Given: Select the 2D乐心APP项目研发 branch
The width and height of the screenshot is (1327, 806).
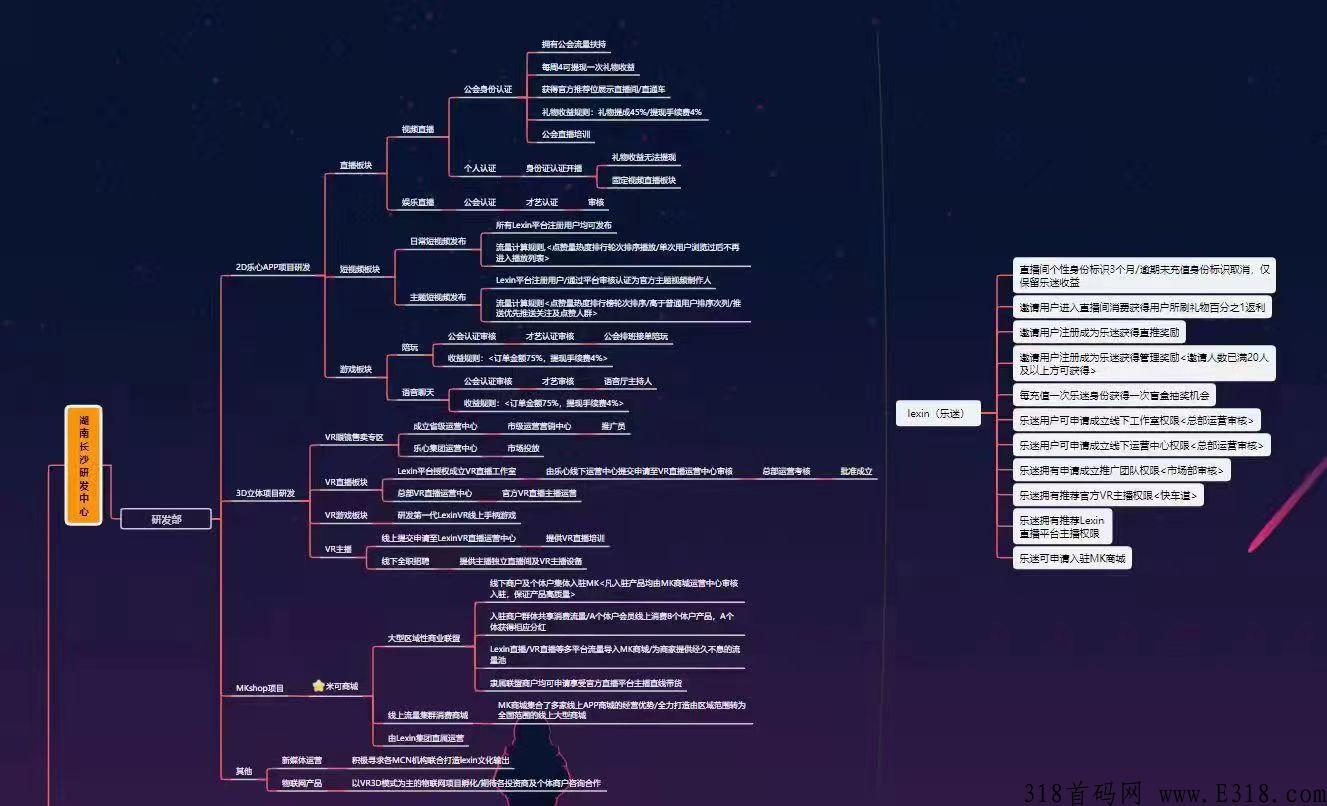Looking at the screenshot, I should point(272,268).
